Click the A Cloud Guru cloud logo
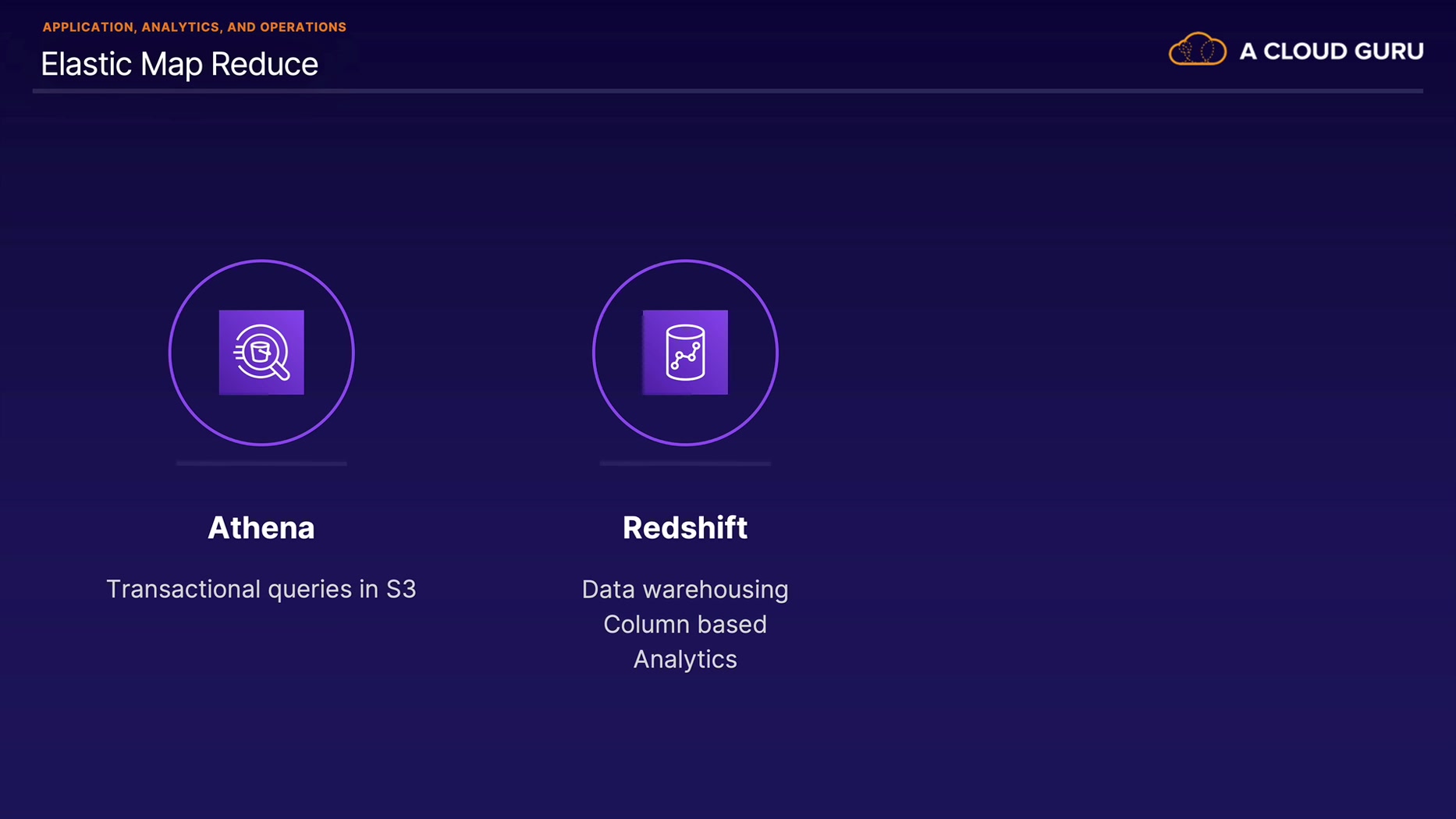Image resolution: width=1456 pixels, height=819 pixels. pos(1197,50)
